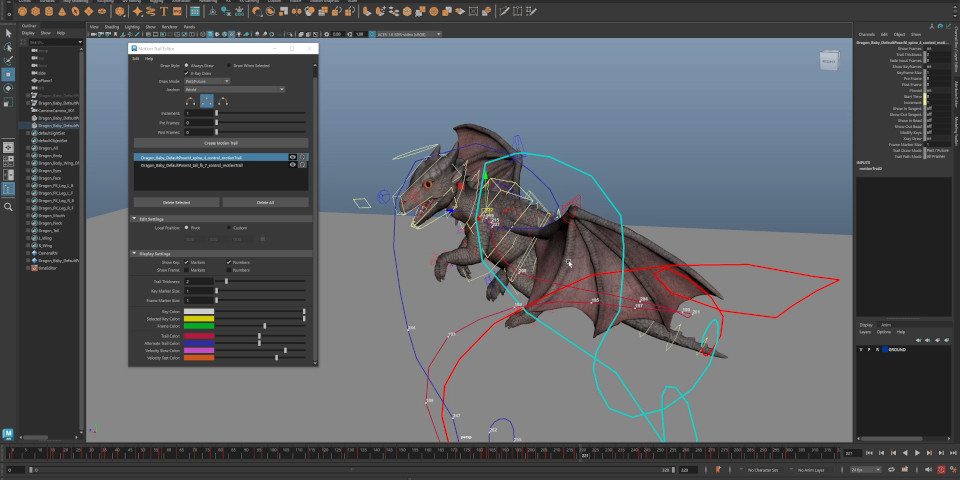960x480 pixels.
Task: Click the Type text tool shelf icon
Action: pos(164,11)
